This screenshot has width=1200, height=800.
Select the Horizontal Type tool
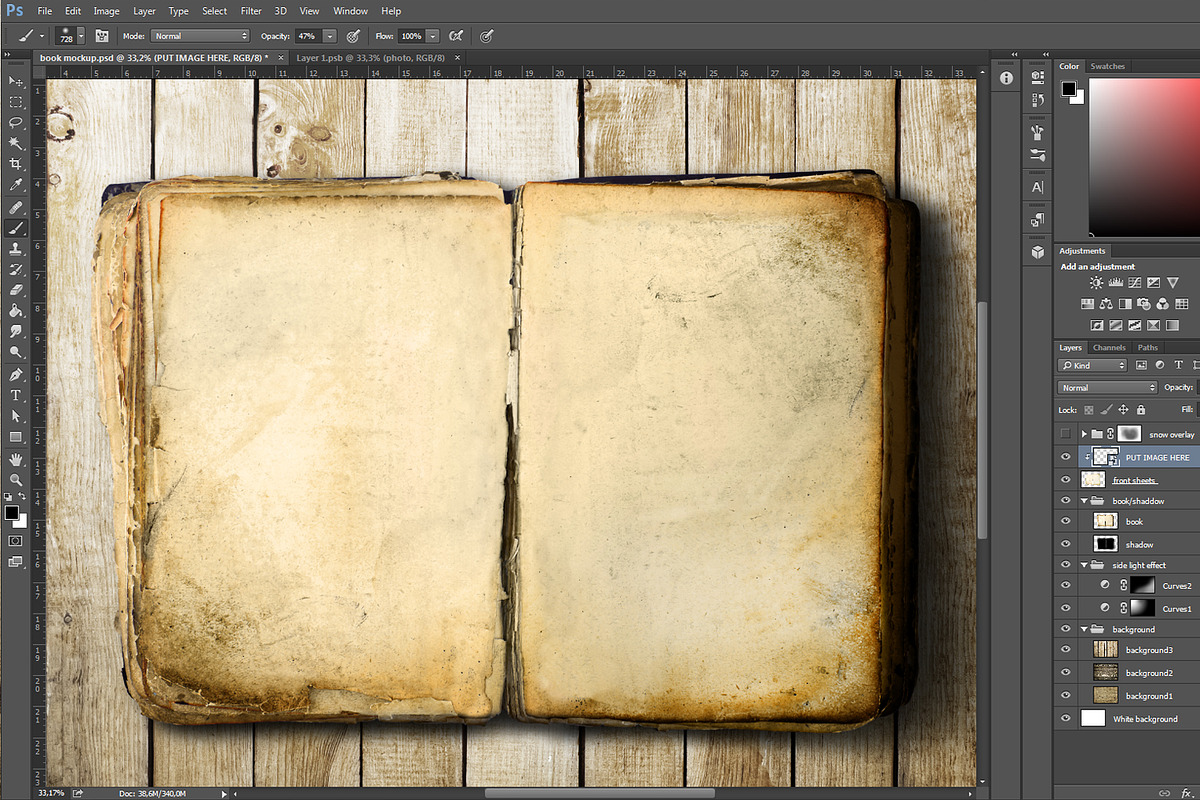(15, 394)
